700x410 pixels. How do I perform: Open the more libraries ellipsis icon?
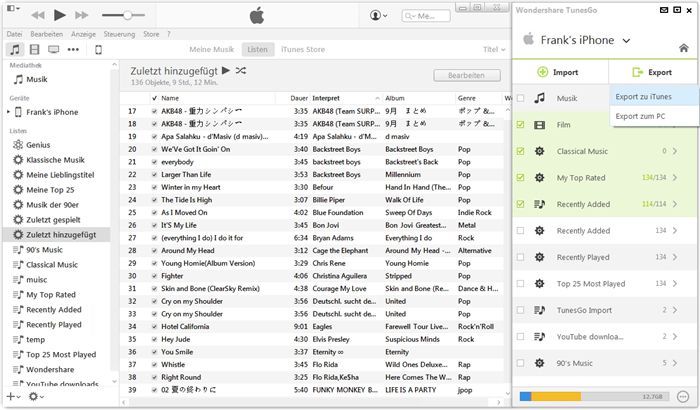73,50
